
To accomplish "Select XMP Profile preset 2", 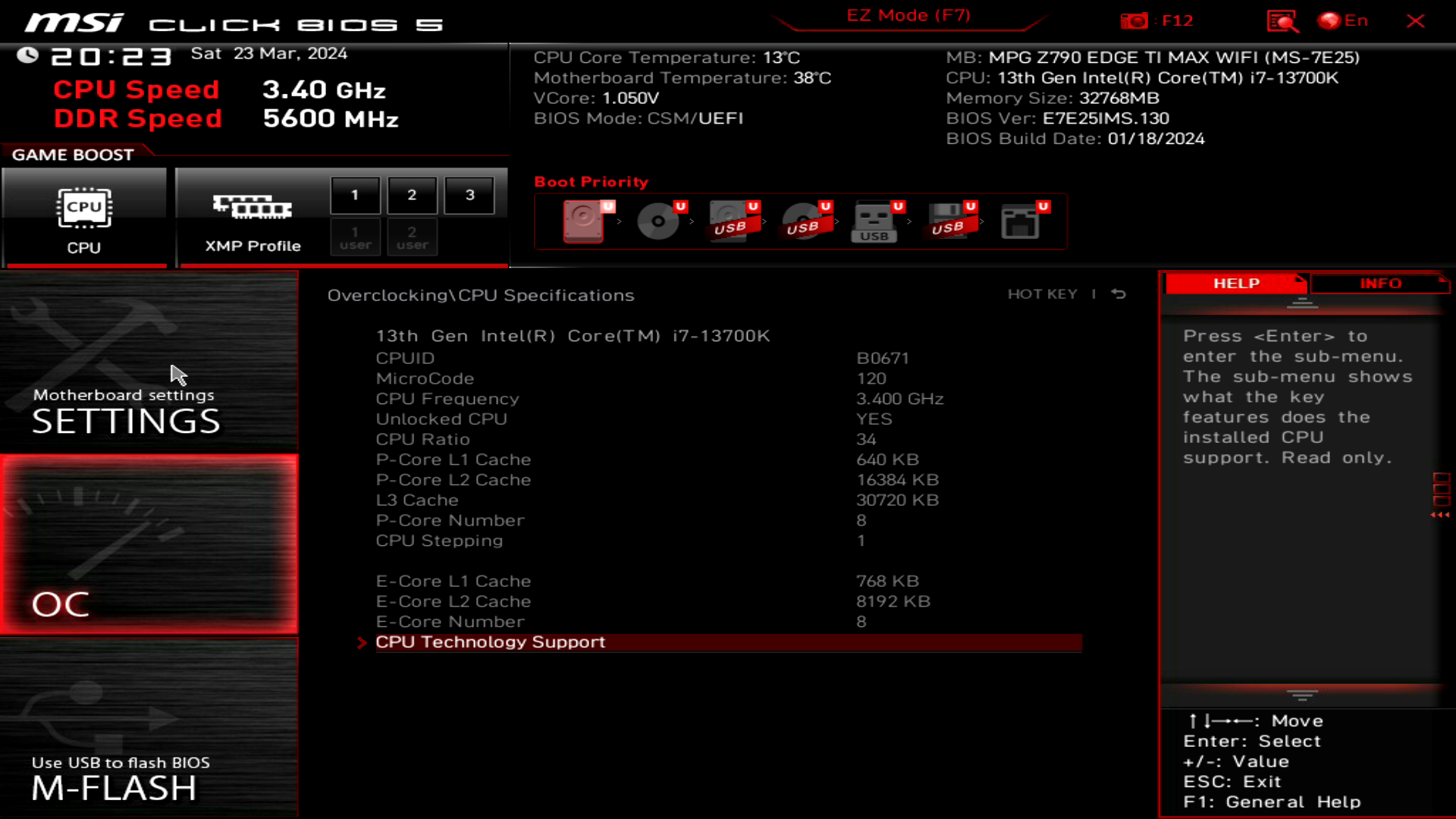I will [412, 194].
